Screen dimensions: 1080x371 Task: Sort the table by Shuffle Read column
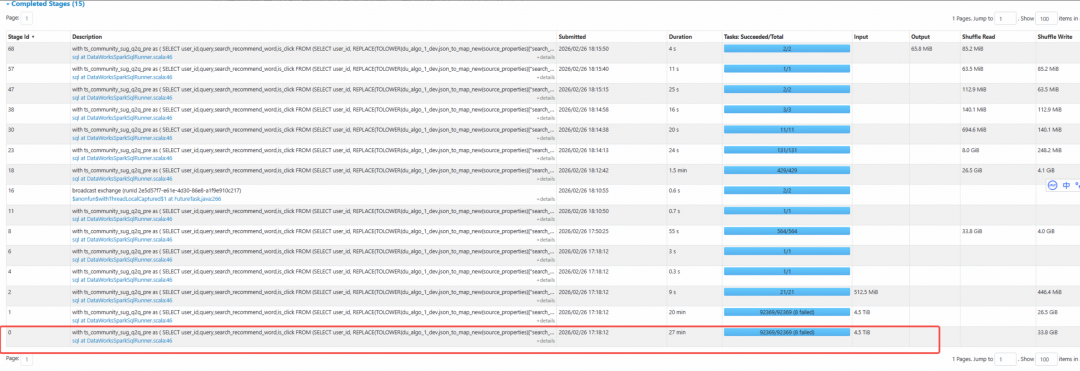[x=977, y=36]
